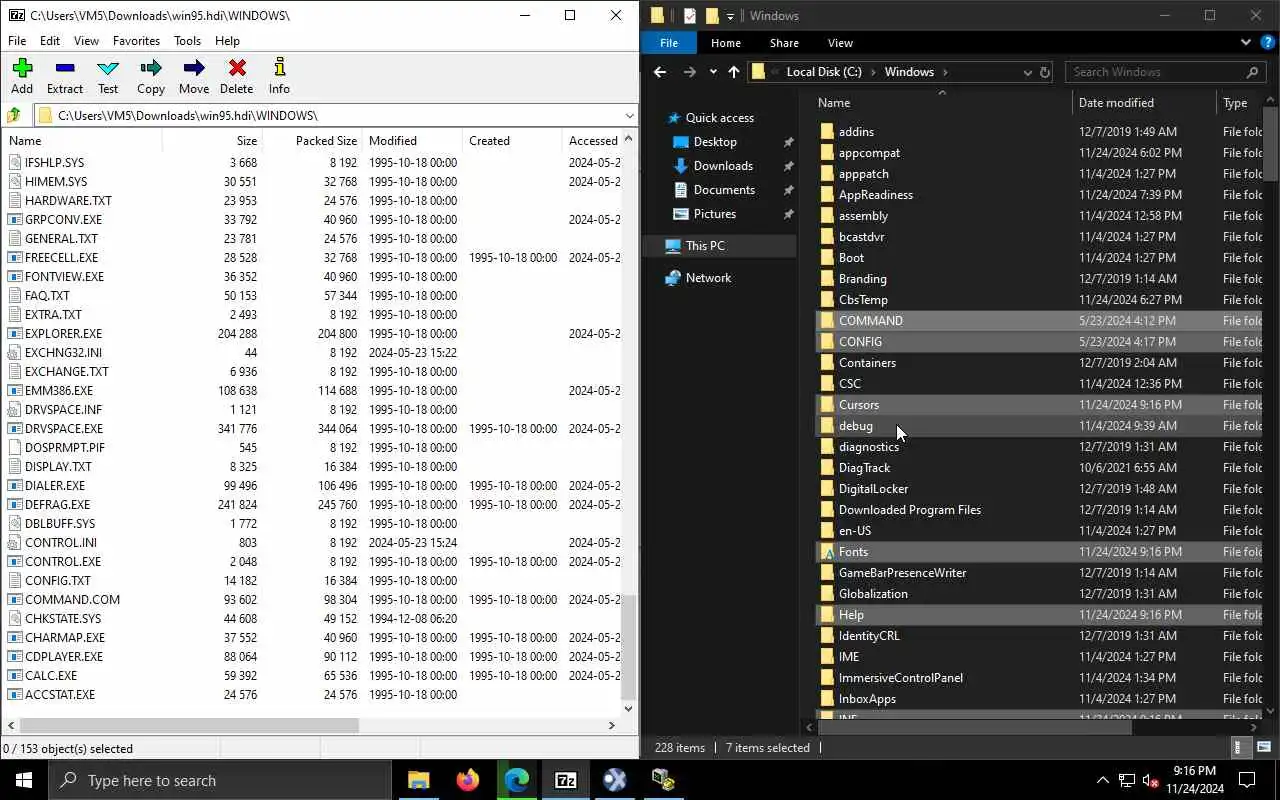1280x800 pixels.
Task: Open the View ribbon tab in Explorer
Action: pyautogui.click(x=840, y=43)
